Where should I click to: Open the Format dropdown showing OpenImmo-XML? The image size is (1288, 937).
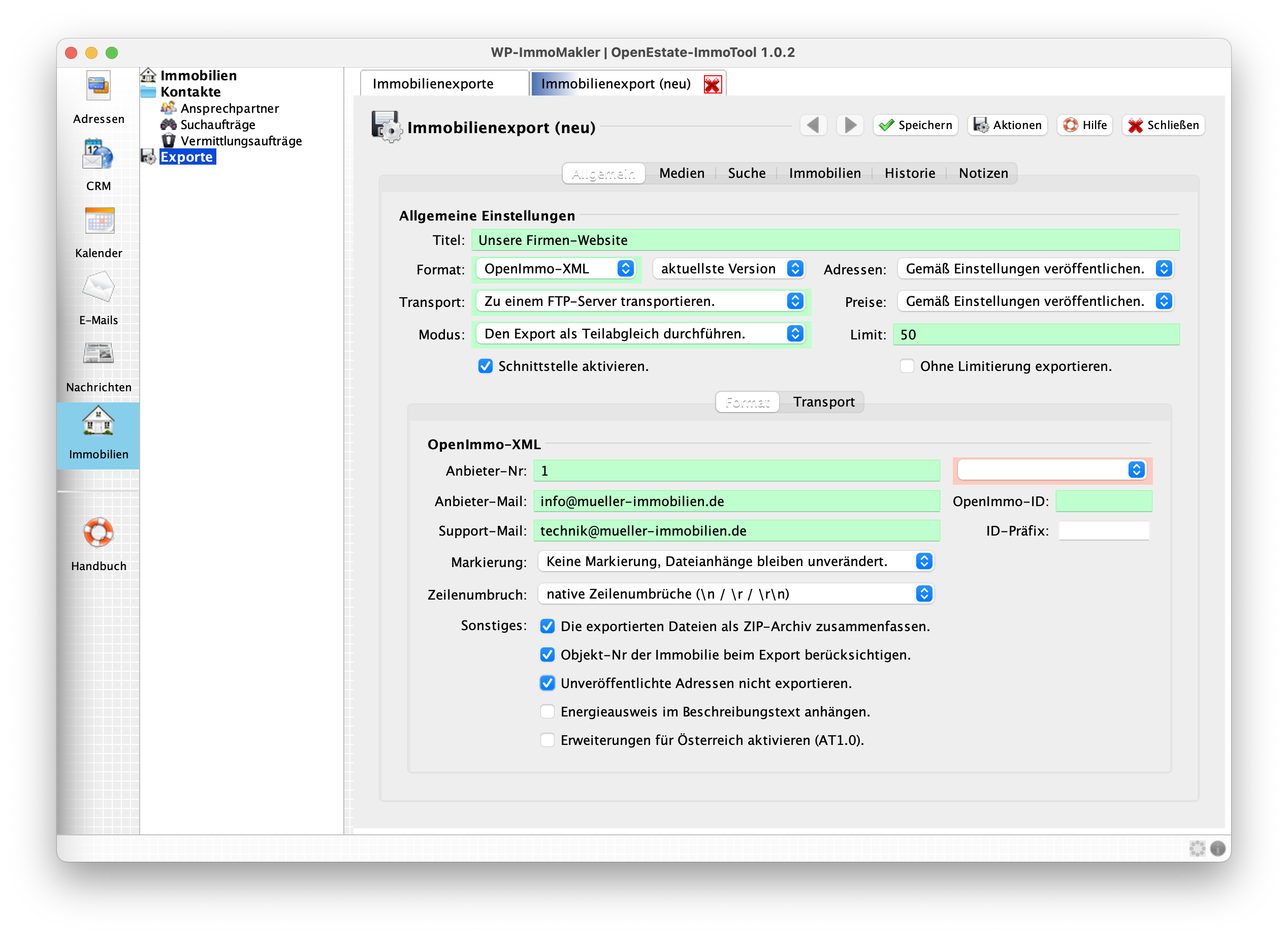[556, 269]
